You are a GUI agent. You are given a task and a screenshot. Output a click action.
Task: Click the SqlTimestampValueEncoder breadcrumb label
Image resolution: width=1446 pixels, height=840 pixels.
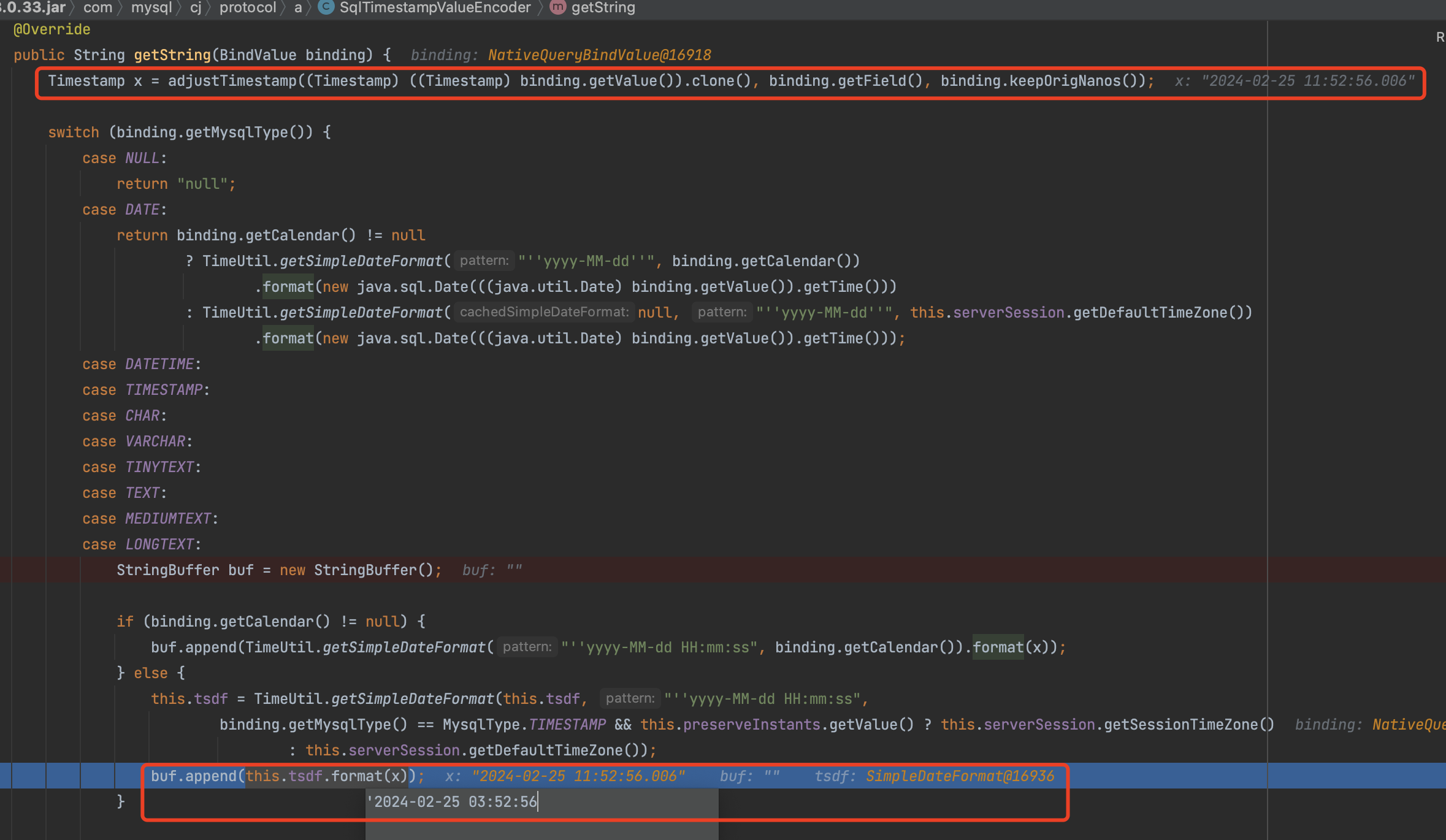(435, 7)
